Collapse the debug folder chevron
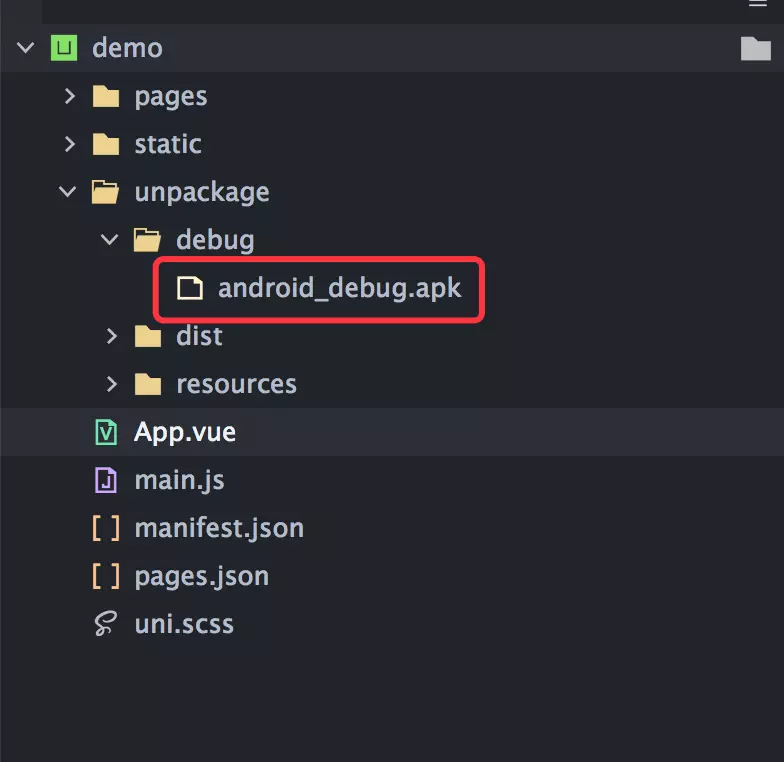Image resolution: width=784 pixels, height=762 pixels. 110,240
